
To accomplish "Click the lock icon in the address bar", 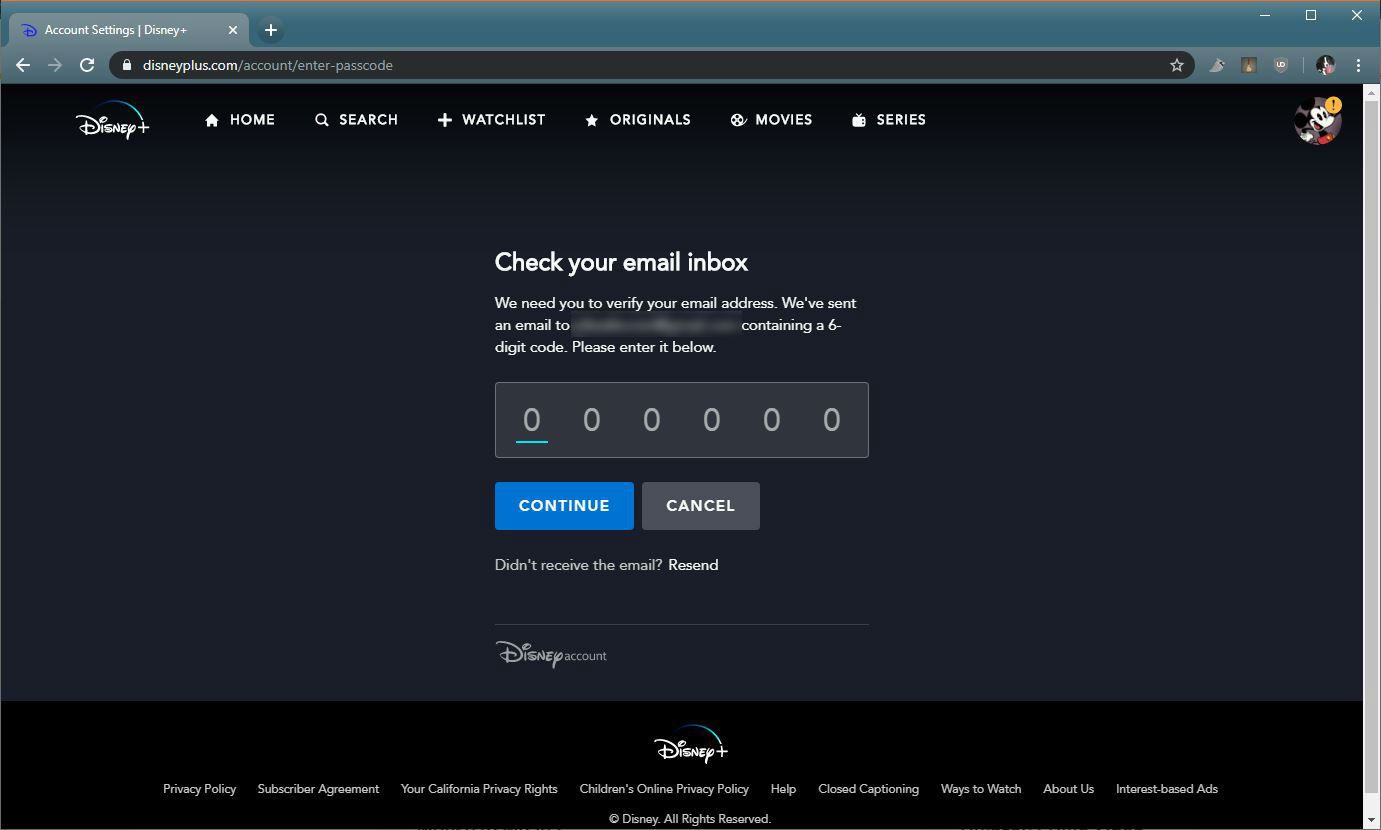I will point(127,65).
